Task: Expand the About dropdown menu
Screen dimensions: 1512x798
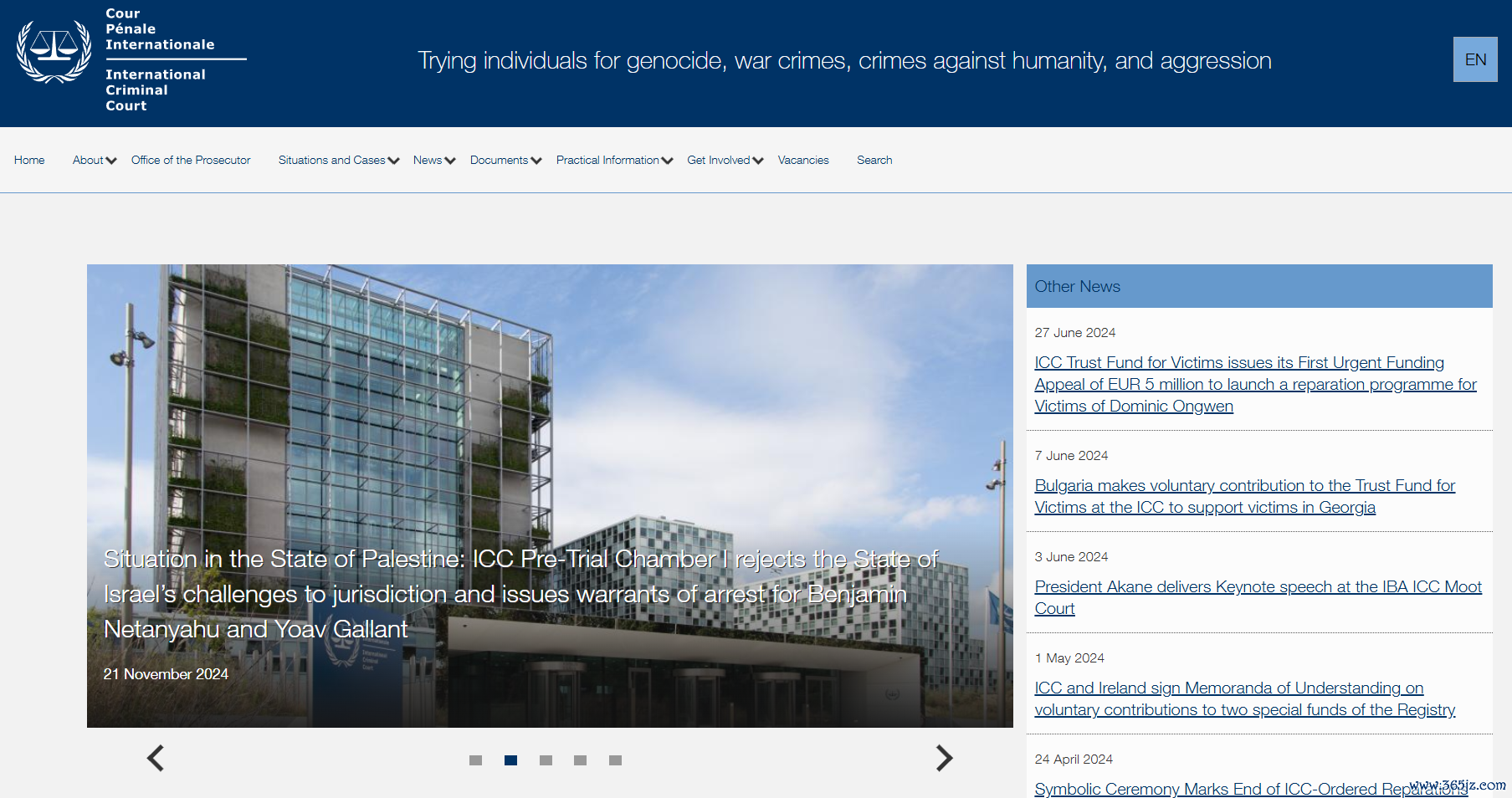Action: pyautogui.click(x=95, y=160)
